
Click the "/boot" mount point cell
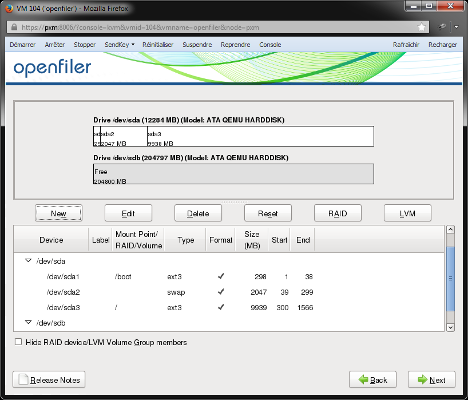pyautogui.click(x=123, y=277)
